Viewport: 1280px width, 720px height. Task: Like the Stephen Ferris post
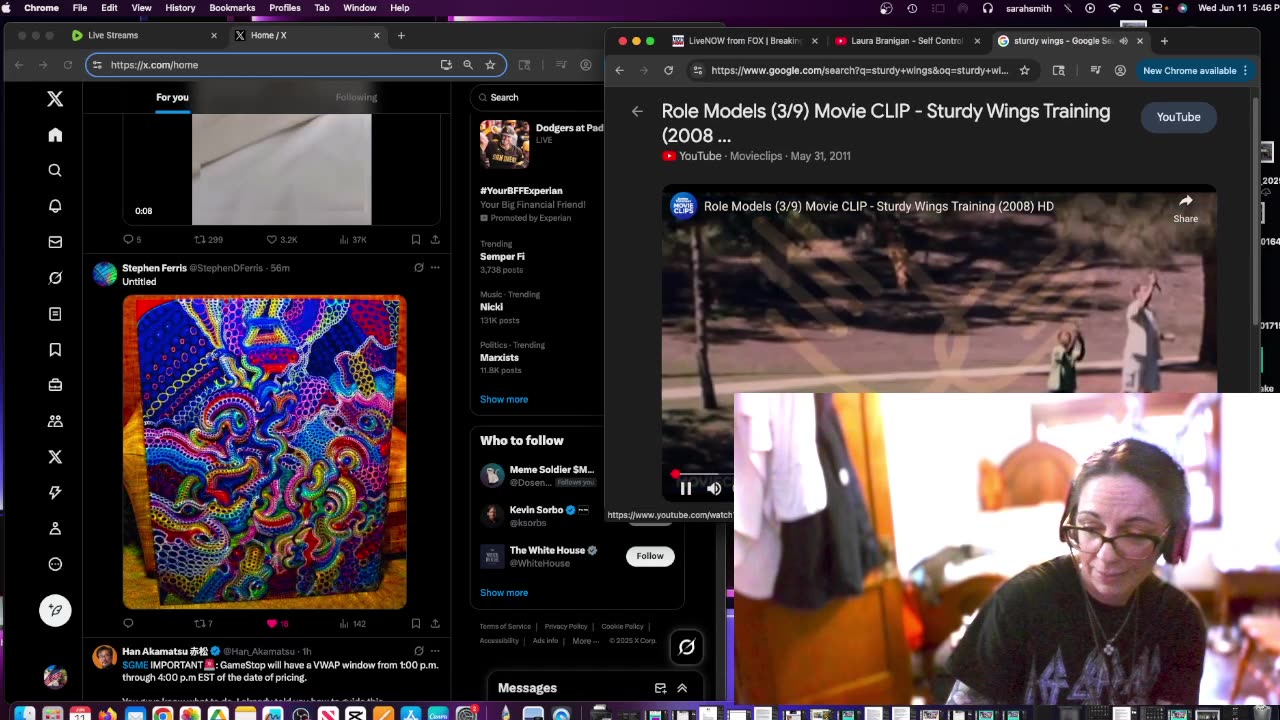[271, 623]
